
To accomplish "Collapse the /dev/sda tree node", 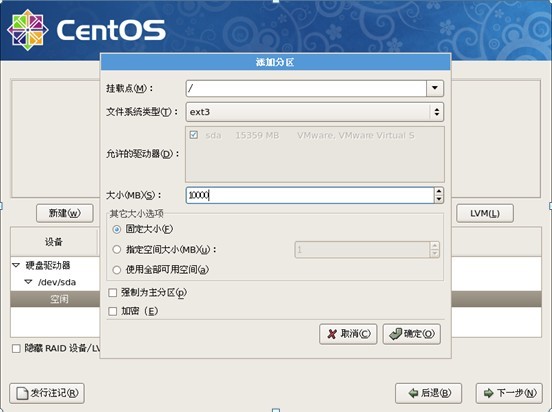I will pos(28,282).
